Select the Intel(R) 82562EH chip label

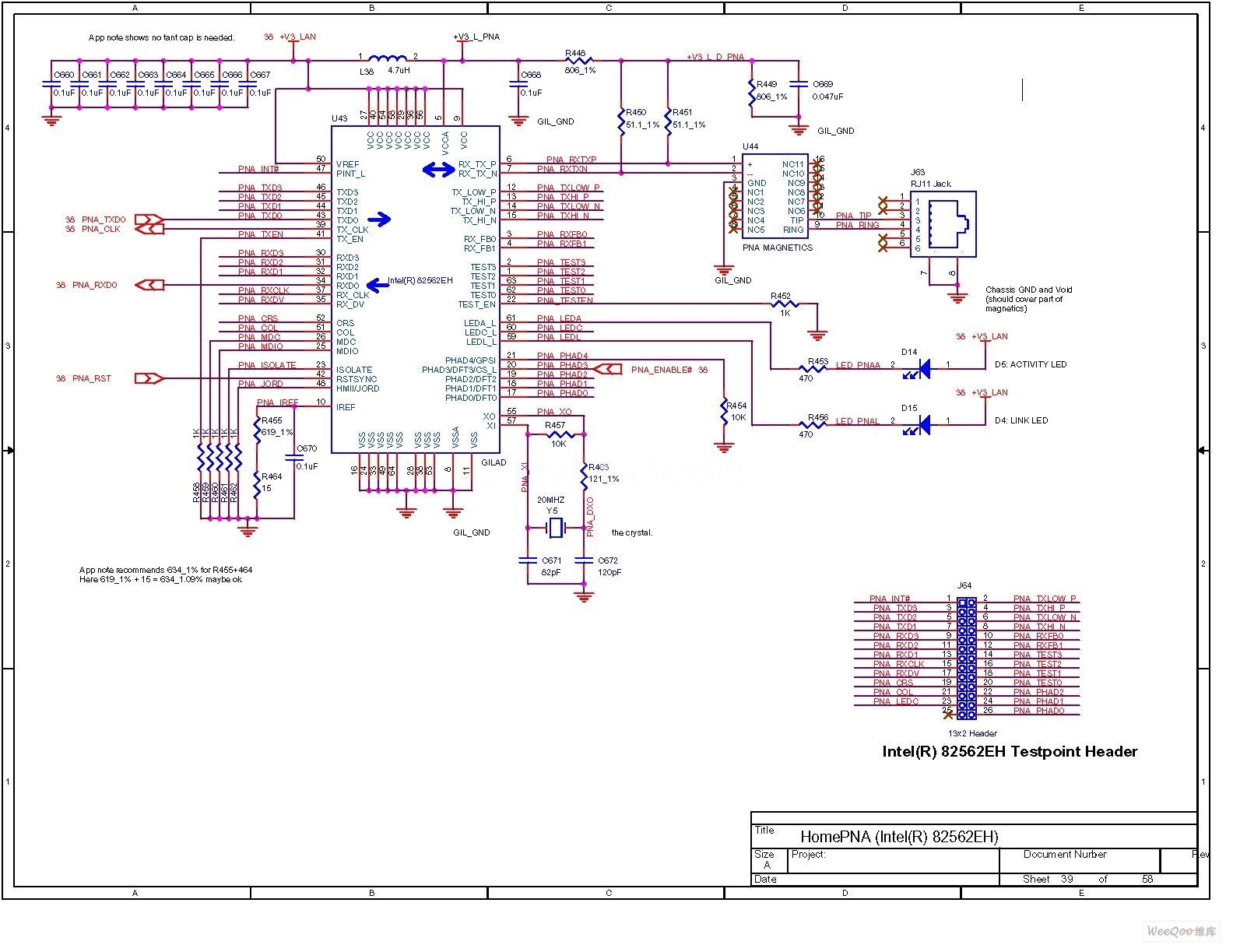click(420, 280)
